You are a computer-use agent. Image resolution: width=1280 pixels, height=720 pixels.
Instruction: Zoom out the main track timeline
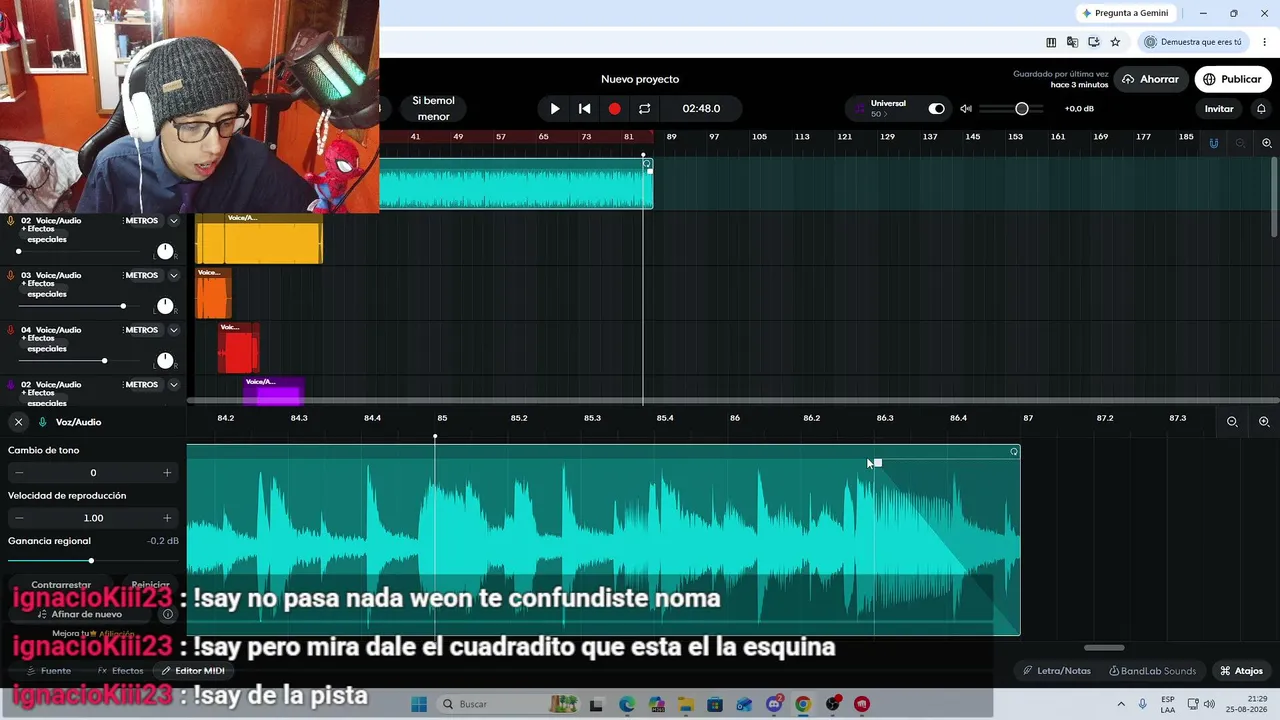[1240, 143]
